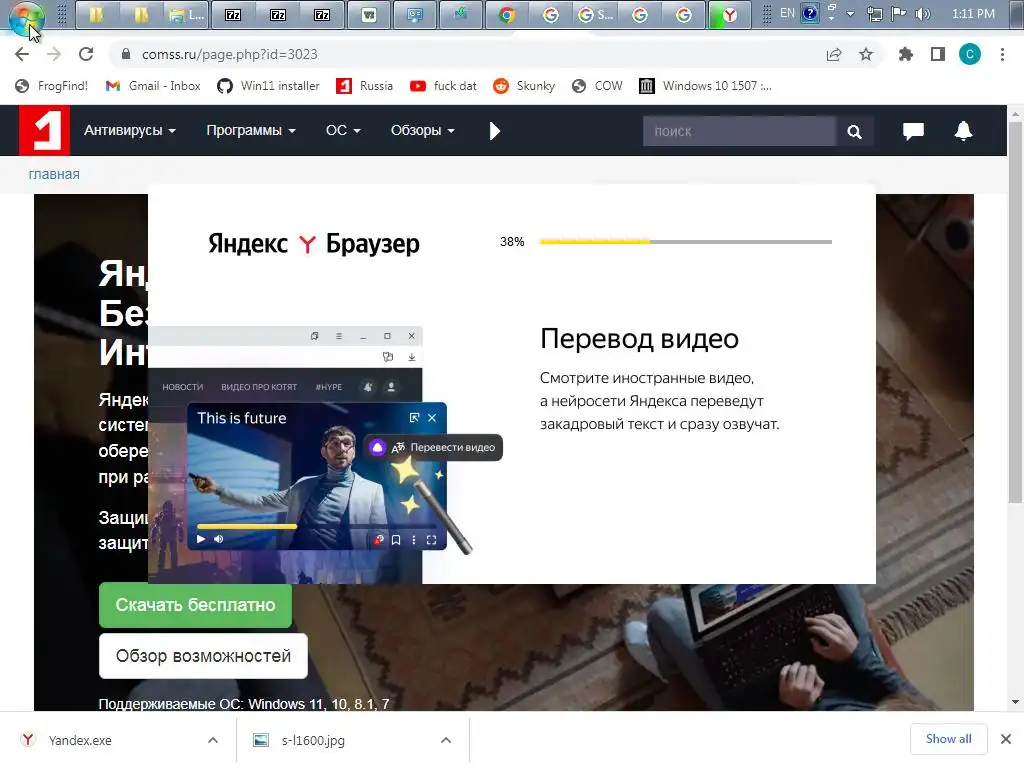
Task: Open options chevron for Yandex.exe download
Action: click(x=213, y=740)
